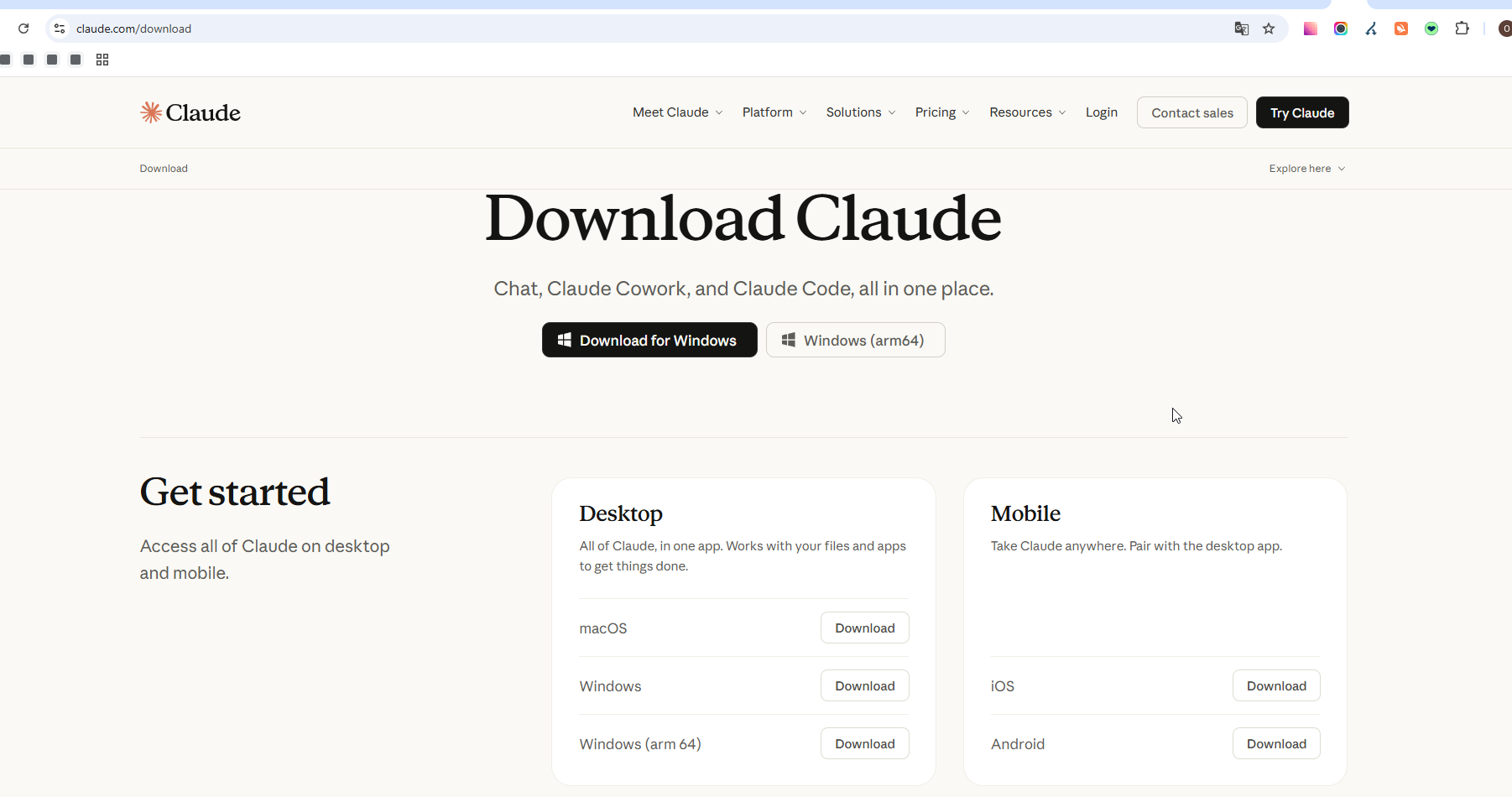Image resolution: width=1512 pixels, height=797 pixels.
Task: Open the pink gradient extension icon
Action: click(x=1311, y=29)
